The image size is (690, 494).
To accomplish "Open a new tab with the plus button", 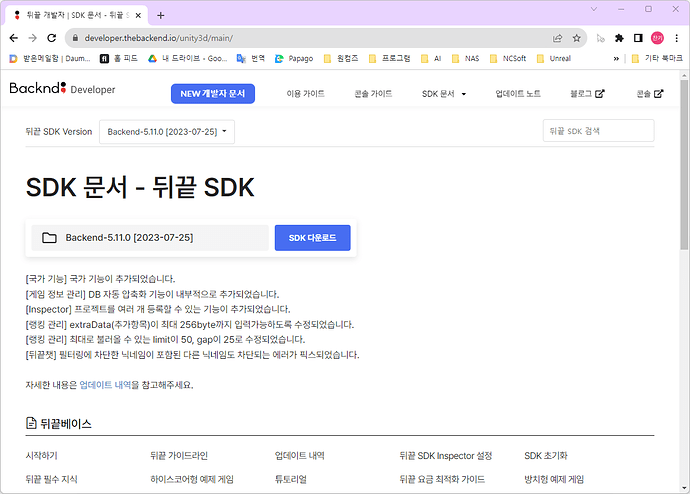I will [161, 15].
